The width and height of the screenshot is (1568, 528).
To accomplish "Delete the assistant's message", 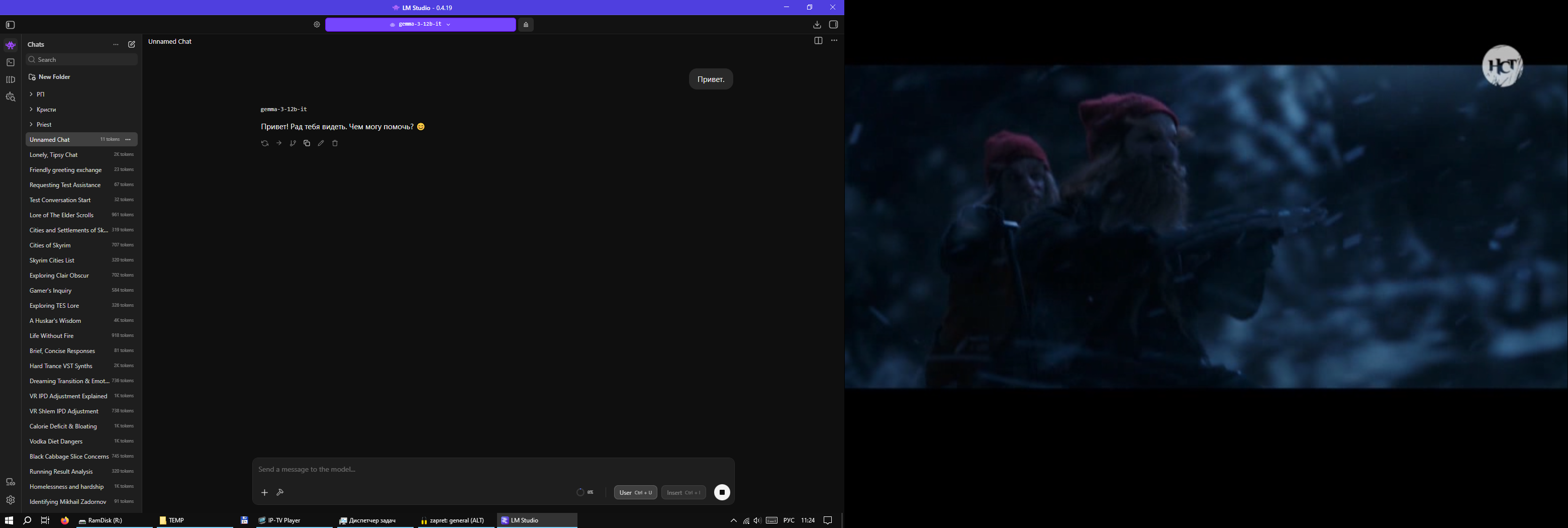I will point(335,144).
